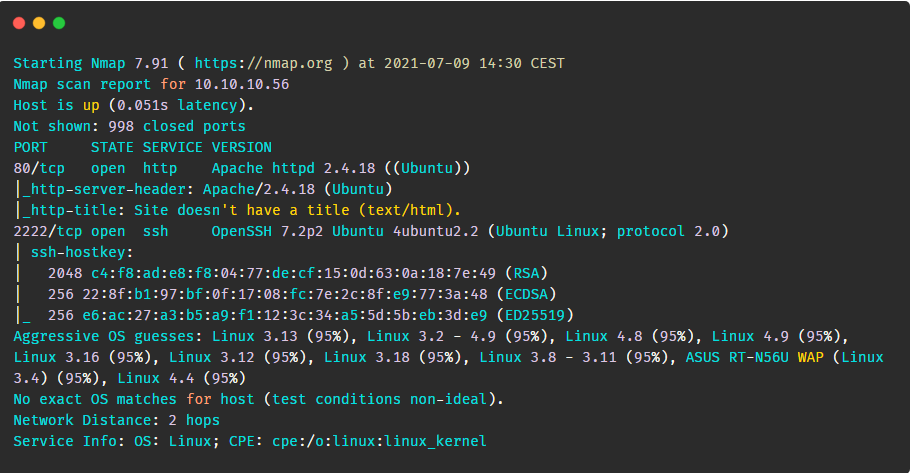The height and width of the screenshot is (473, 912).
Task: Click the red close dot
Action: 19,23
